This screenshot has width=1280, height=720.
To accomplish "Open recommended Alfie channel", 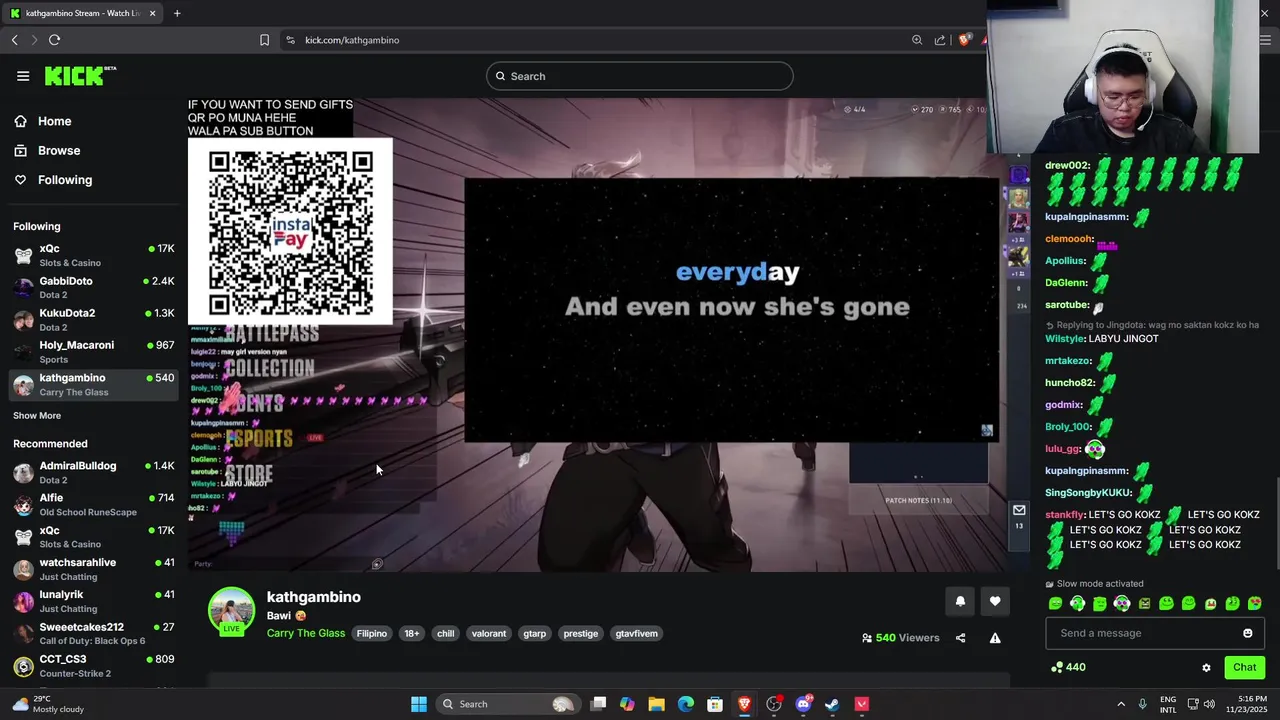I will pos(94,505).
